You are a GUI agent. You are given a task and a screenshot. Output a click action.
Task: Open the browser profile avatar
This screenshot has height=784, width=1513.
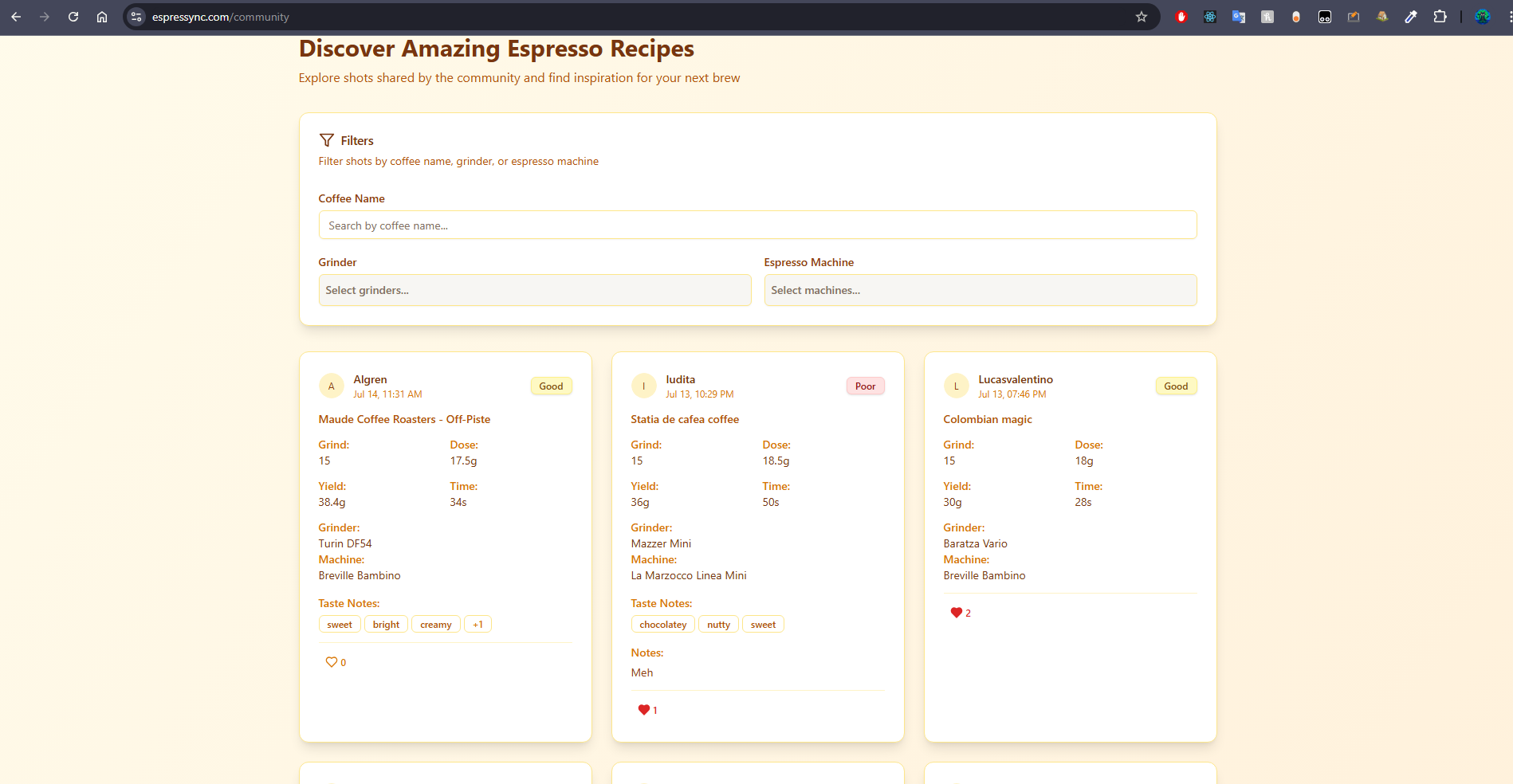coord(1483,17)
